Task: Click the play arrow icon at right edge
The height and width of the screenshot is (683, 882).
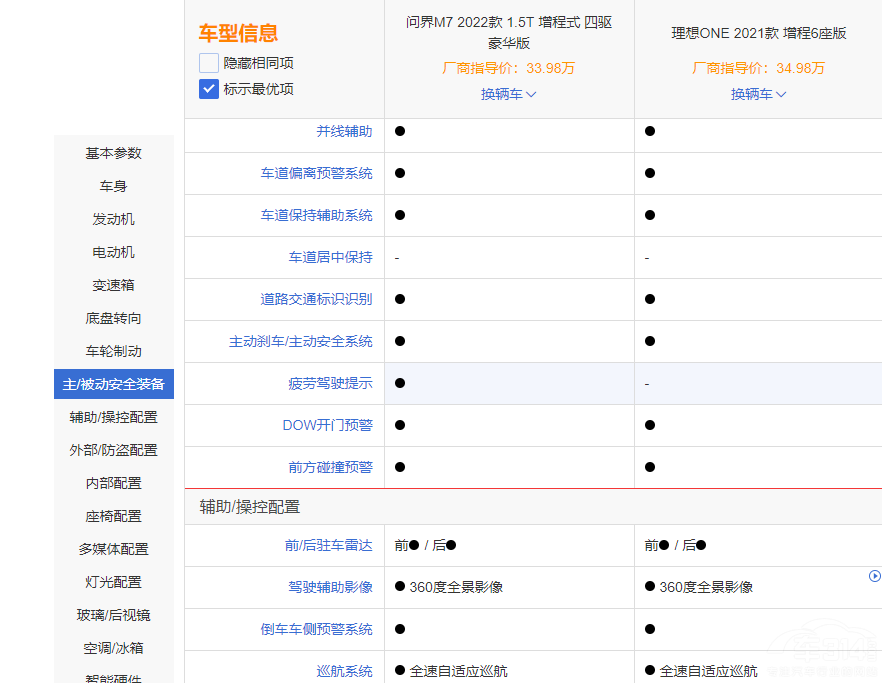Action: (875, 576)
